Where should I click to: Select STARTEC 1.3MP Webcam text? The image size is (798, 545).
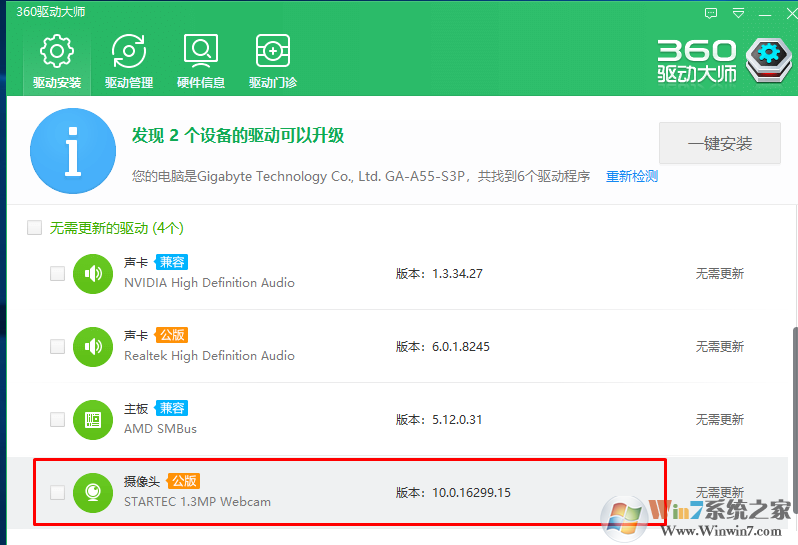pyautogui.click(x=197, y=502)
